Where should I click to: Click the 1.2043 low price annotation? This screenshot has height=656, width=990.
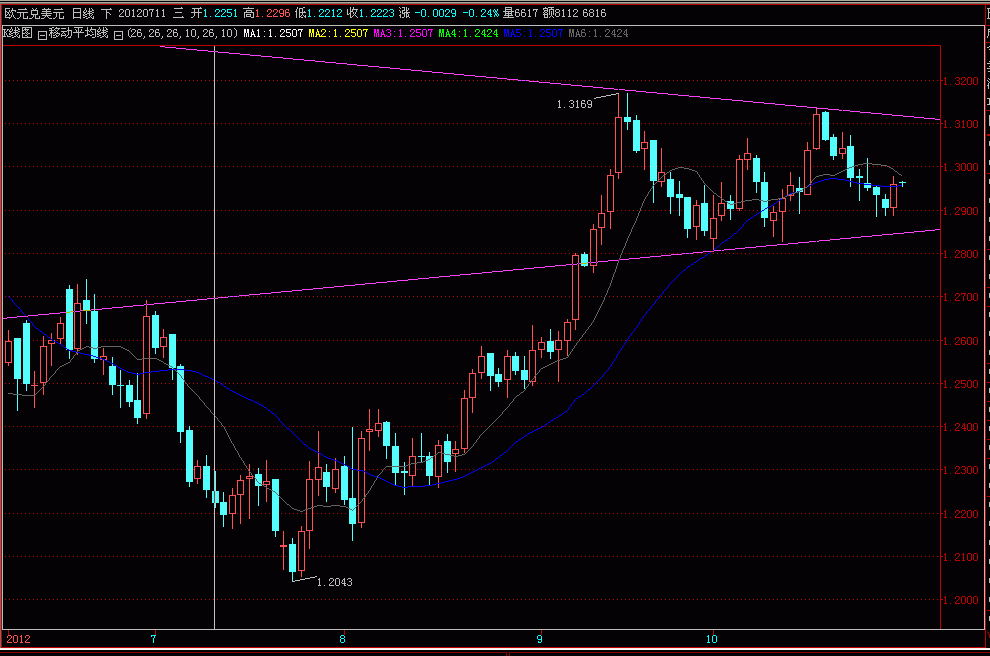335,582
